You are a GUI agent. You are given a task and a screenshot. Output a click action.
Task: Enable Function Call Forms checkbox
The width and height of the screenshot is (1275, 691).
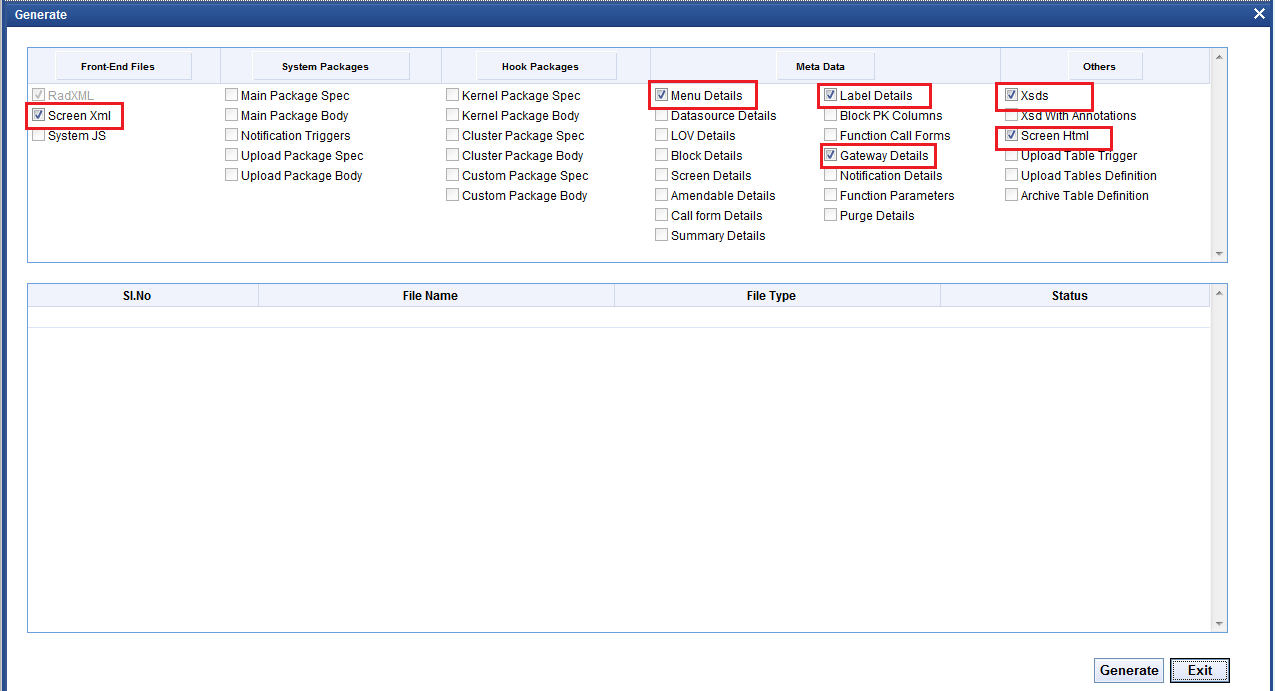tap(831, 136)
